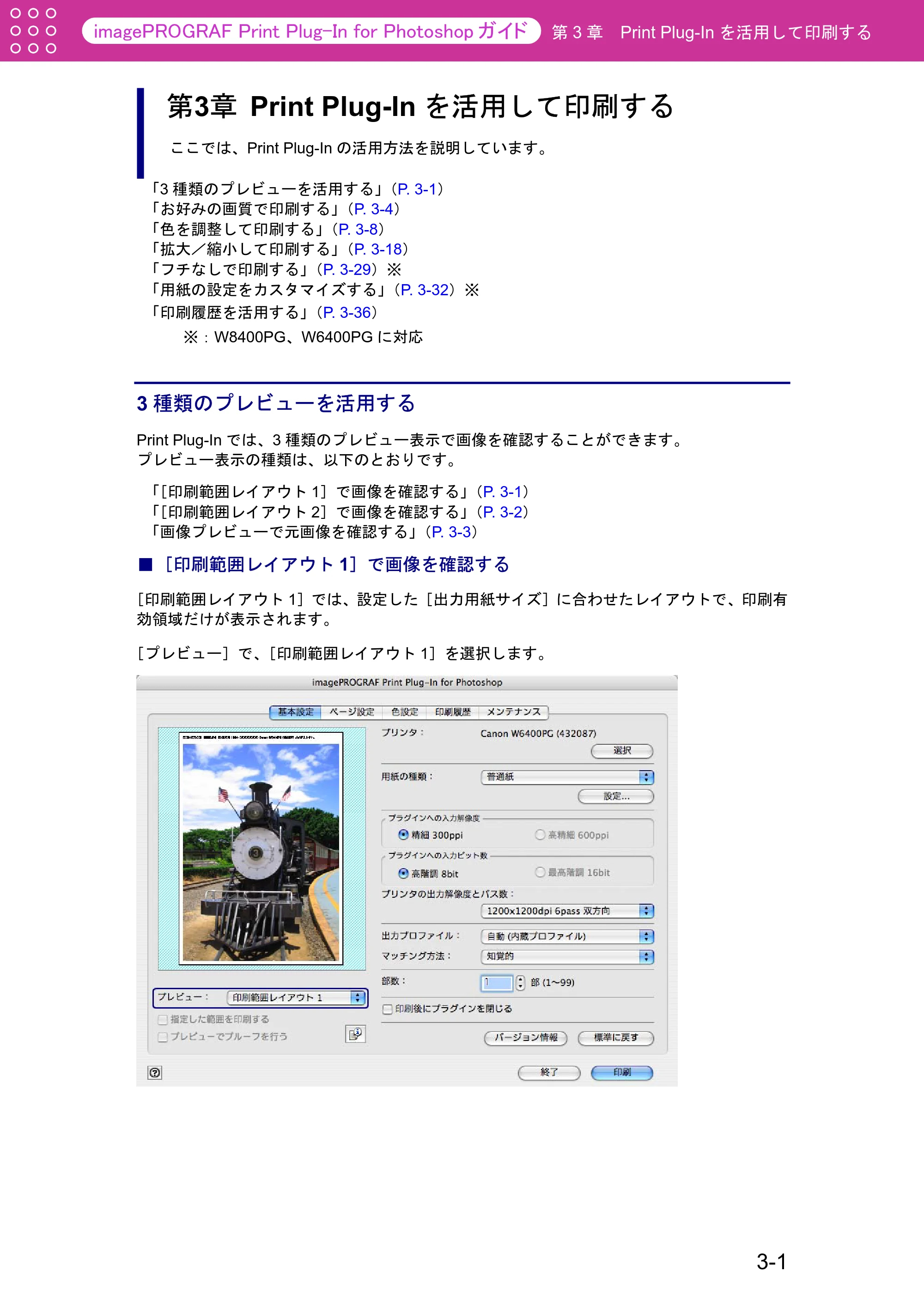924x1308 pixels.
Task: Click the 標準に戻す button
Action: pyautogui.click(x=616, y=1038)
